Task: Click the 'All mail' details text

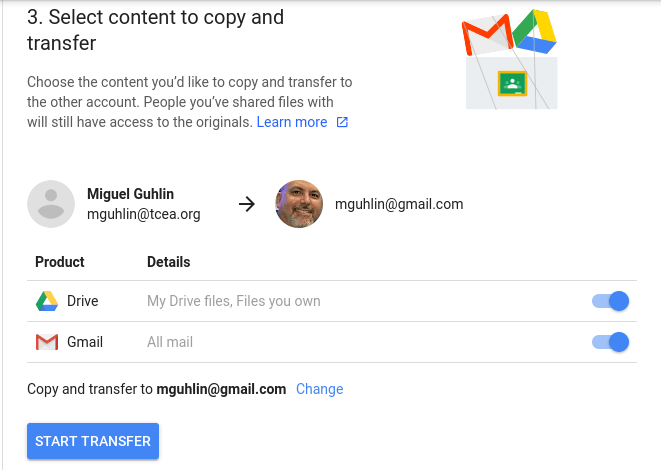Action: coord(170,342)
